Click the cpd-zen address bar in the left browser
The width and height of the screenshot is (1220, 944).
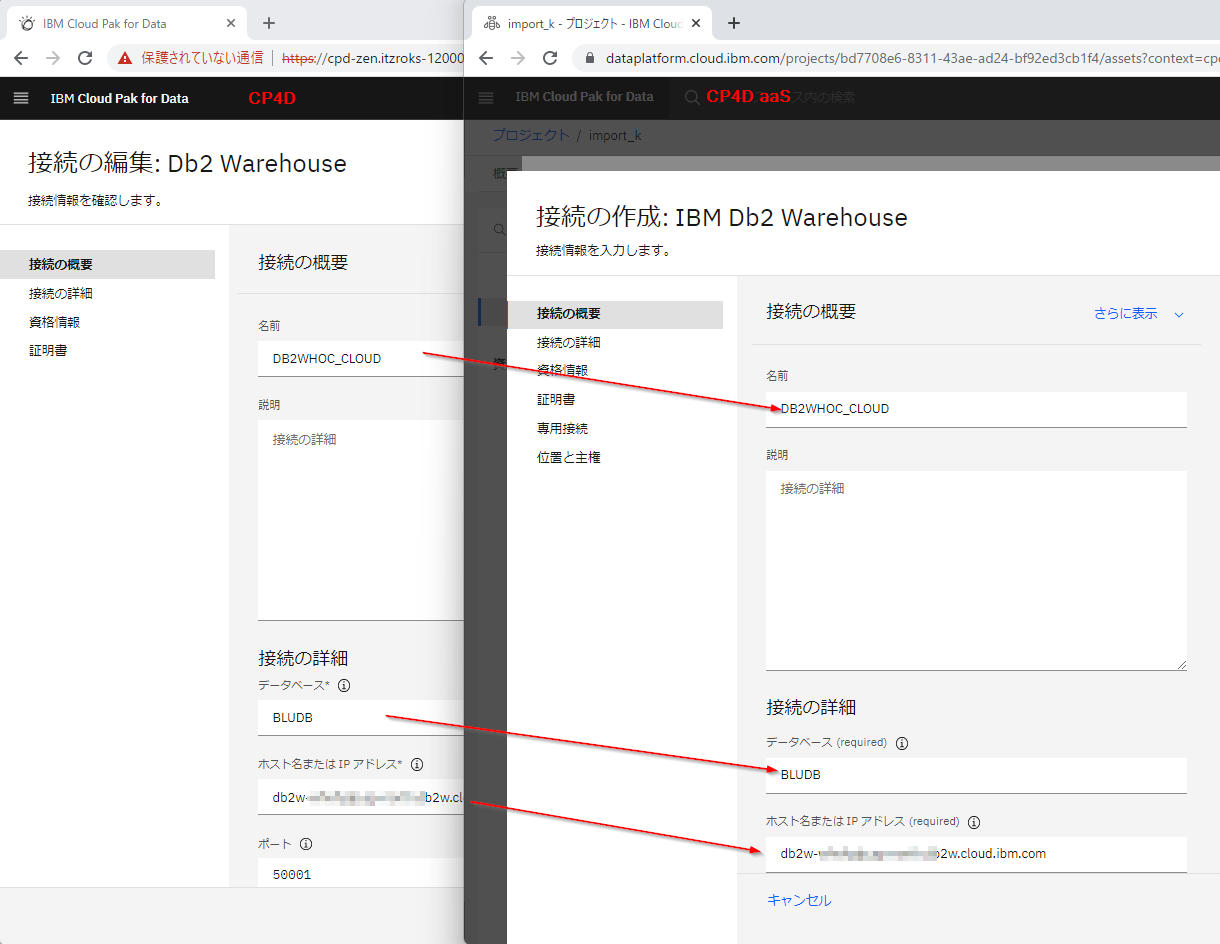(x=287, y=58)
